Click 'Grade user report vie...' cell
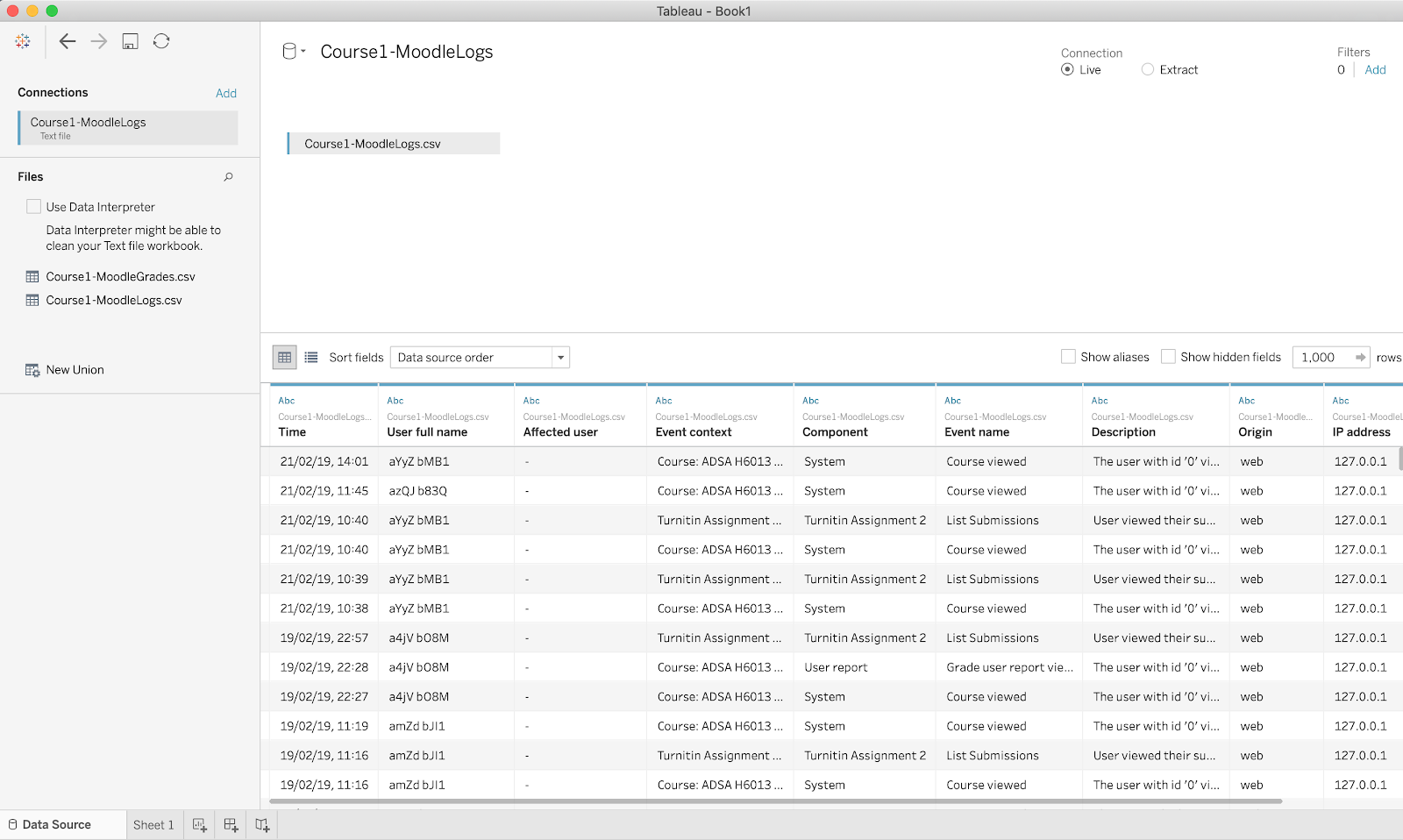The height and width of the screenshot is (840, 1403). pos(1010,667)
